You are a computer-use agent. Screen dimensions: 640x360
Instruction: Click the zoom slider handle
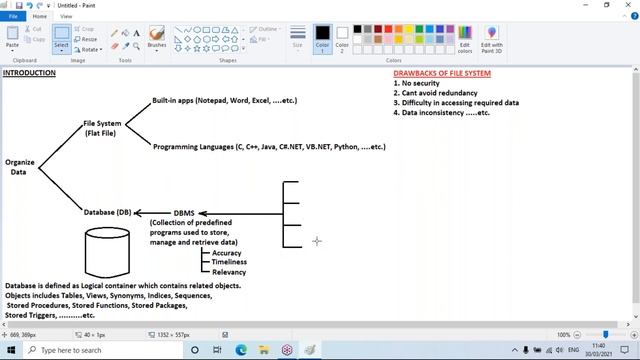[x=606, y=335]
